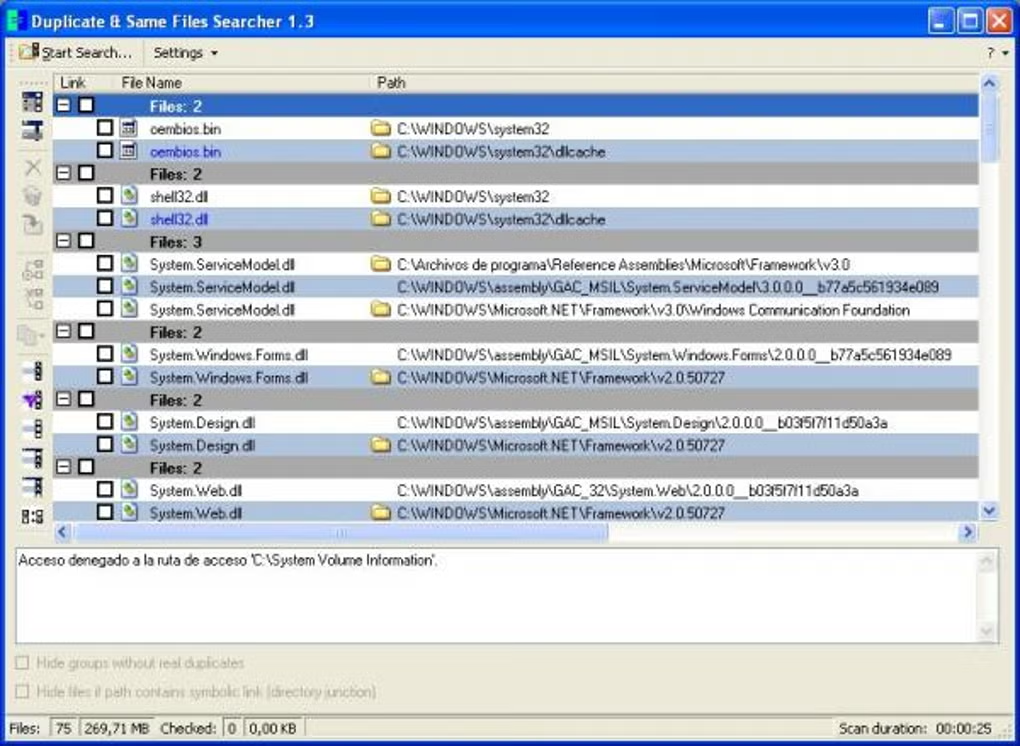Viewport: 1020px width, 746px height.
Task: Click horizontal scroll-left arrow of file list
Action: click(62, 533)
